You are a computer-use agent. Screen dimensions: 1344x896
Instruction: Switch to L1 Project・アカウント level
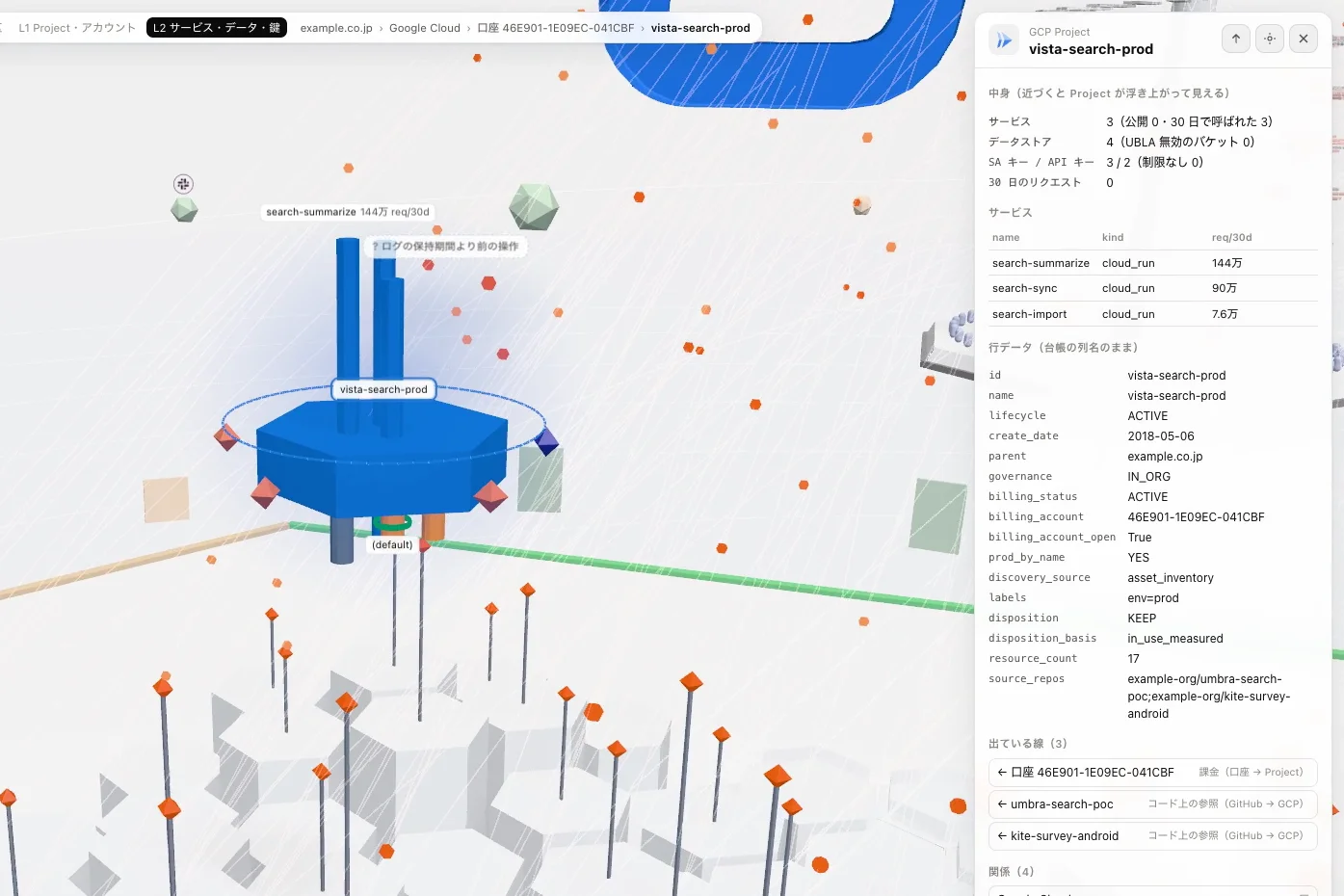77,28
